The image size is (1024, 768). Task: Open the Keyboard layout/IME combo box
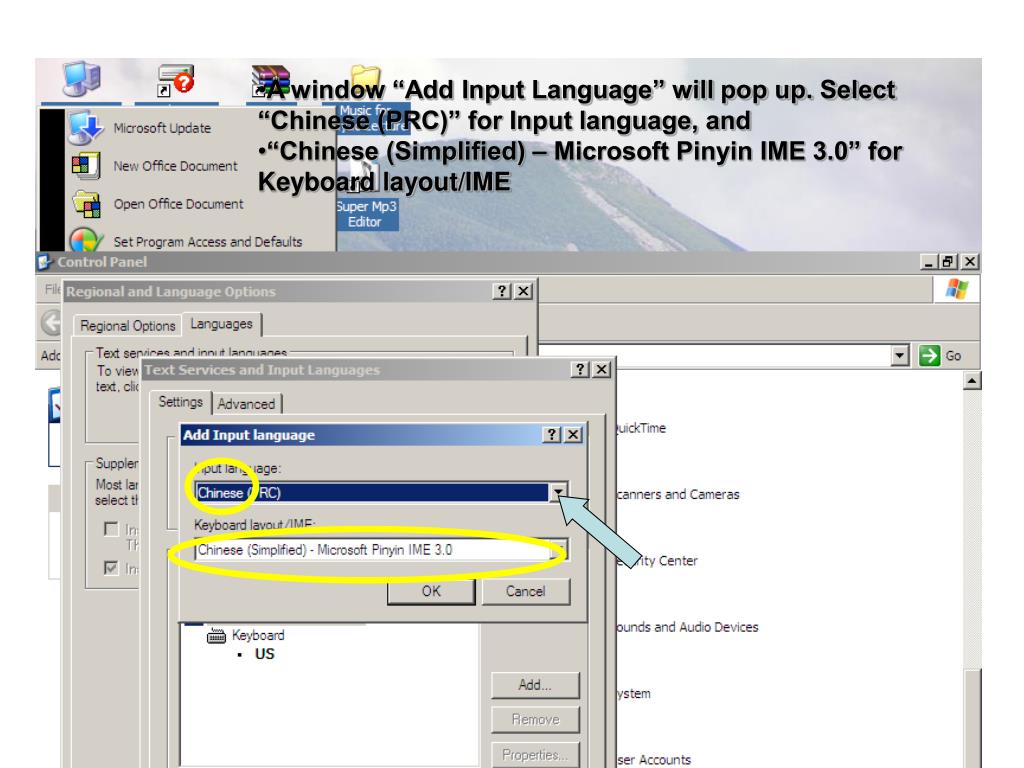381,550
